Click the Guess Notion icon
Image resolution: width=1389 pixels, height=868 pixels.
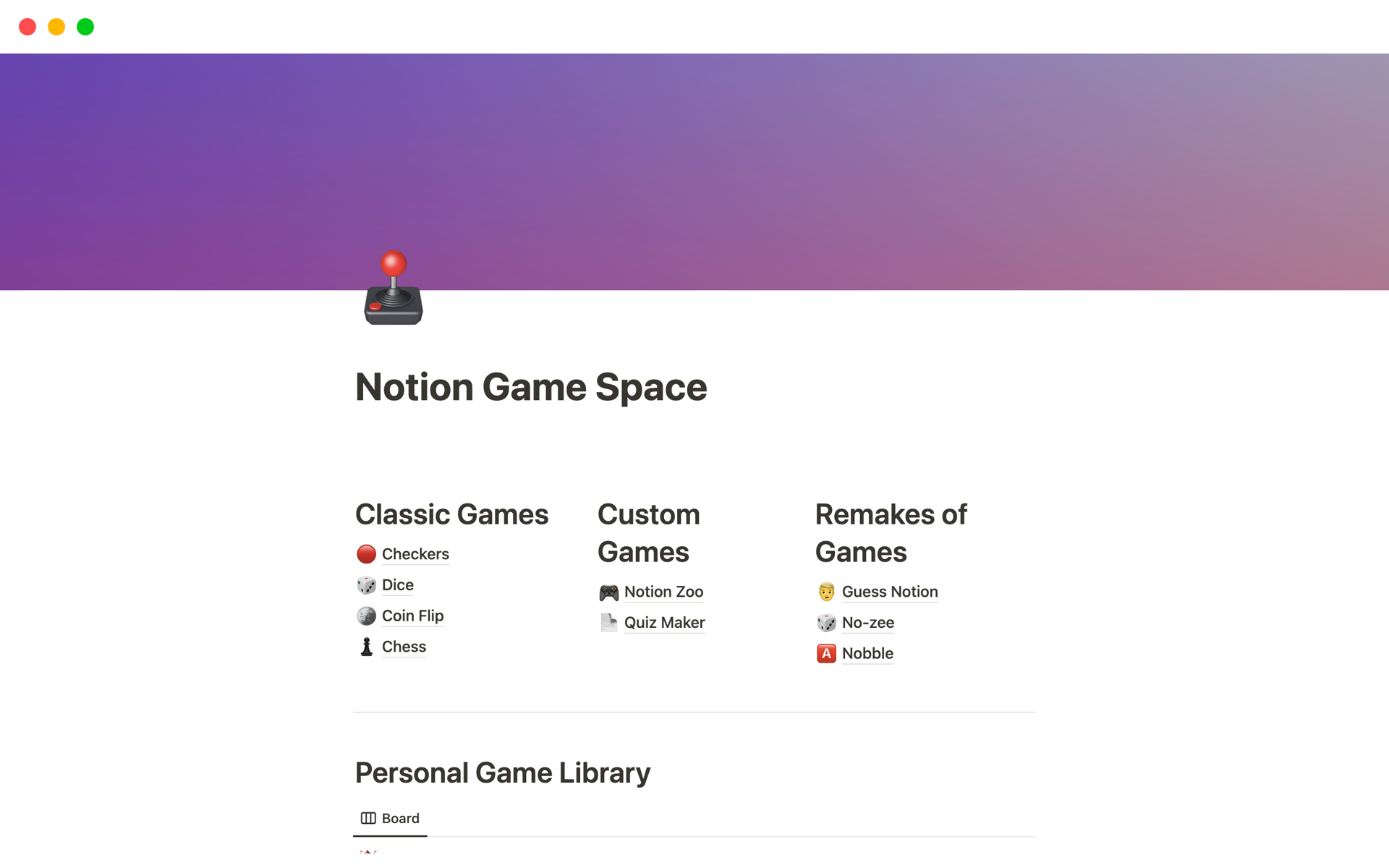[x=825, y=591]
